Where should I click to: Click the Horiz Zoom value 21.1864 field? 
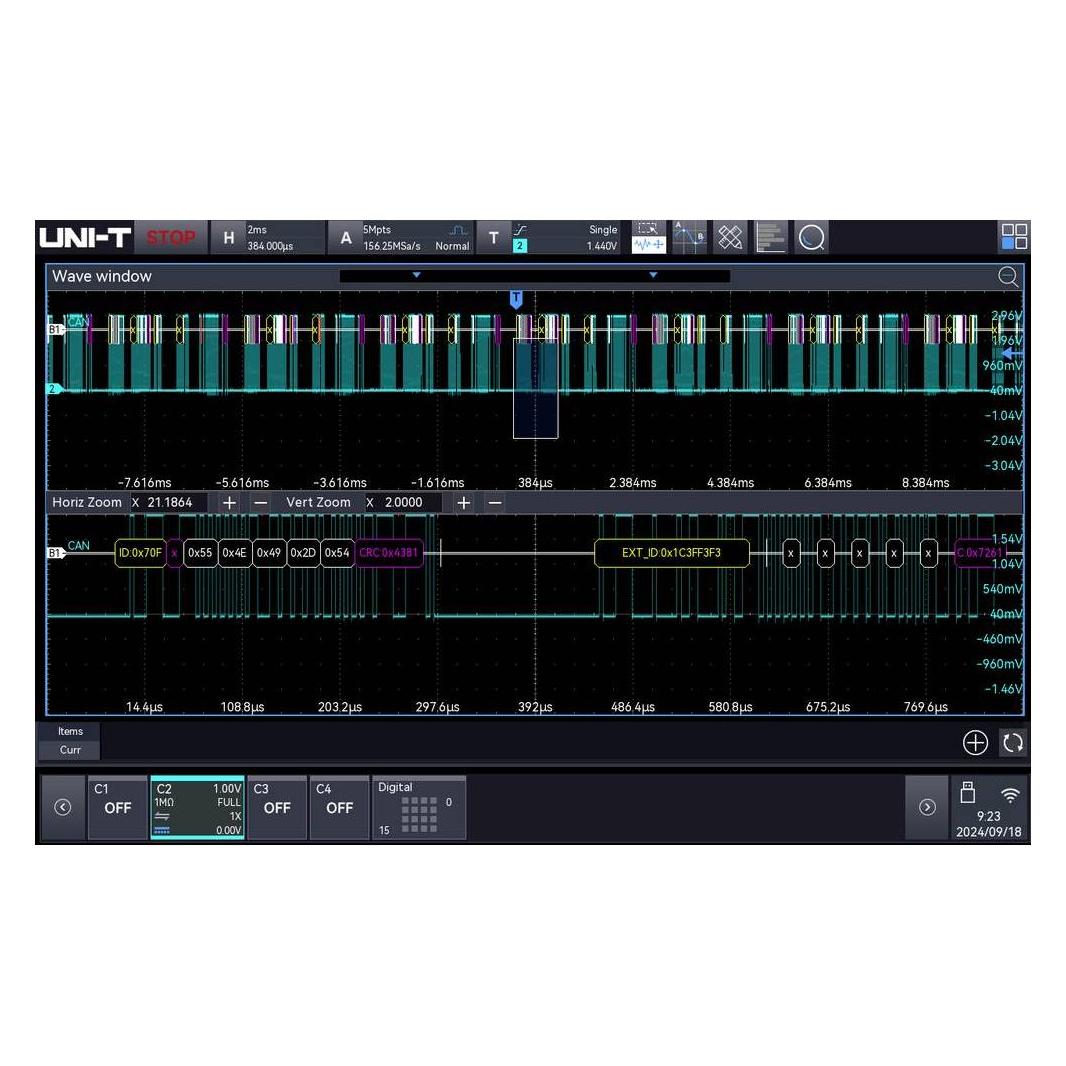170,502
